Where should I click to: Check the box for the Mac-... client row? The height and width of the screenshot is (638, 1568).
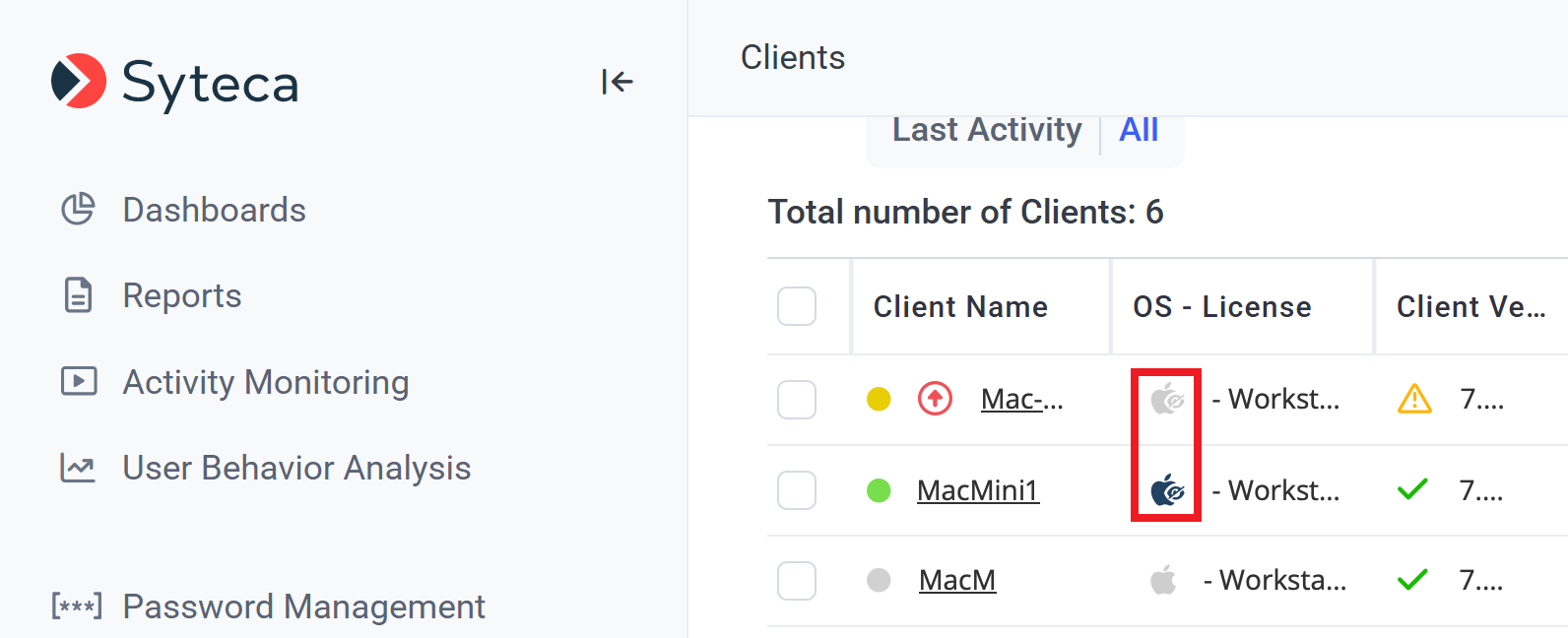(x=797, y=400)
